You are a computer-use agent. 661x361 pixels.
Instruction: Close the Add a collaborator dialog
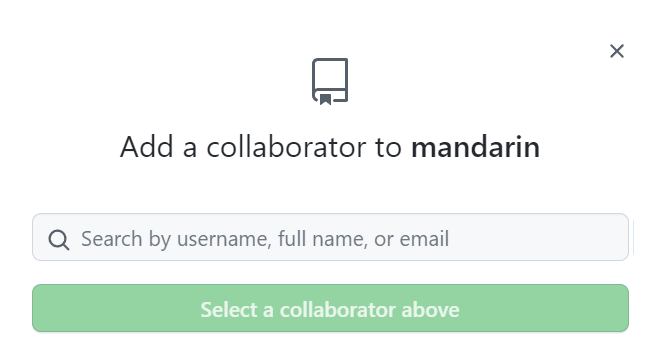coord(617,51)
